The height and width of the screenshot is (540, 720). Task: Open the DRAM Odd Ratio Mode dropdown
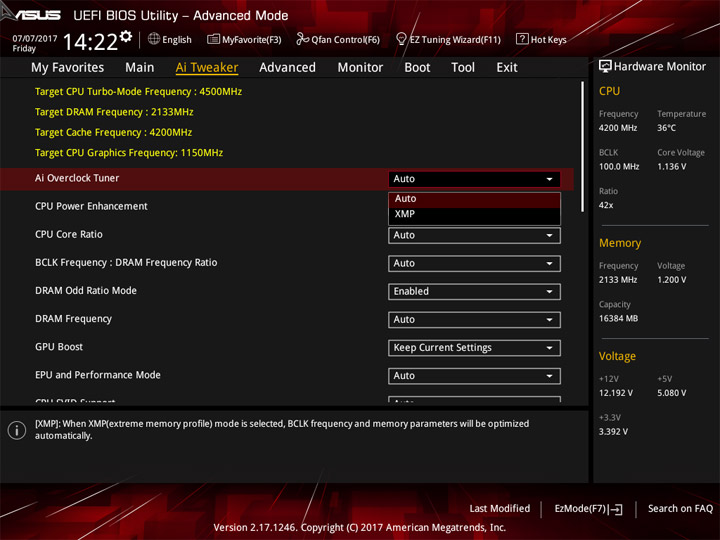click(474, 291)
